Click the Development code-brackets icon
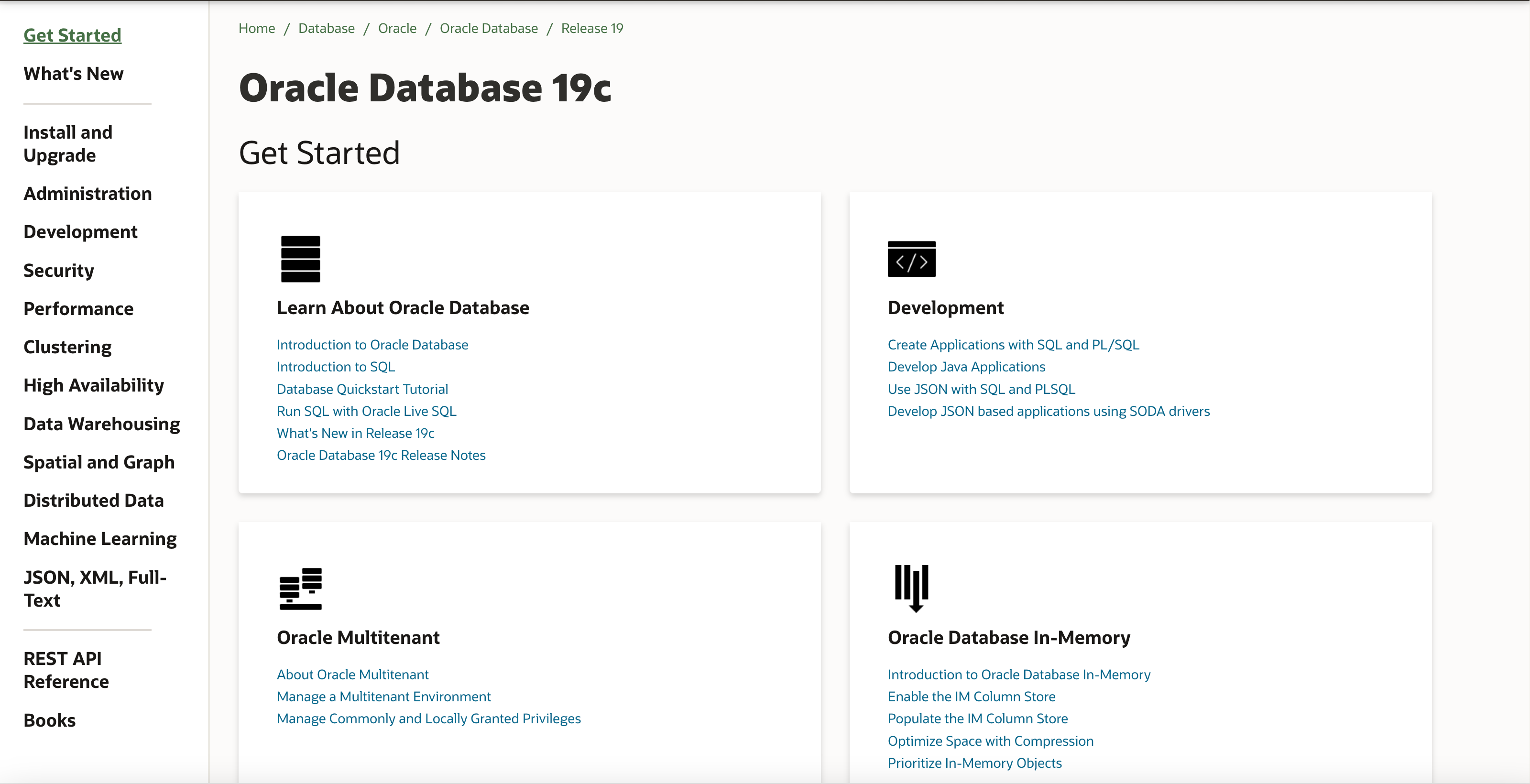Image resolution: width=1530 pixels, height=784 pixels. tap(911, 259)
